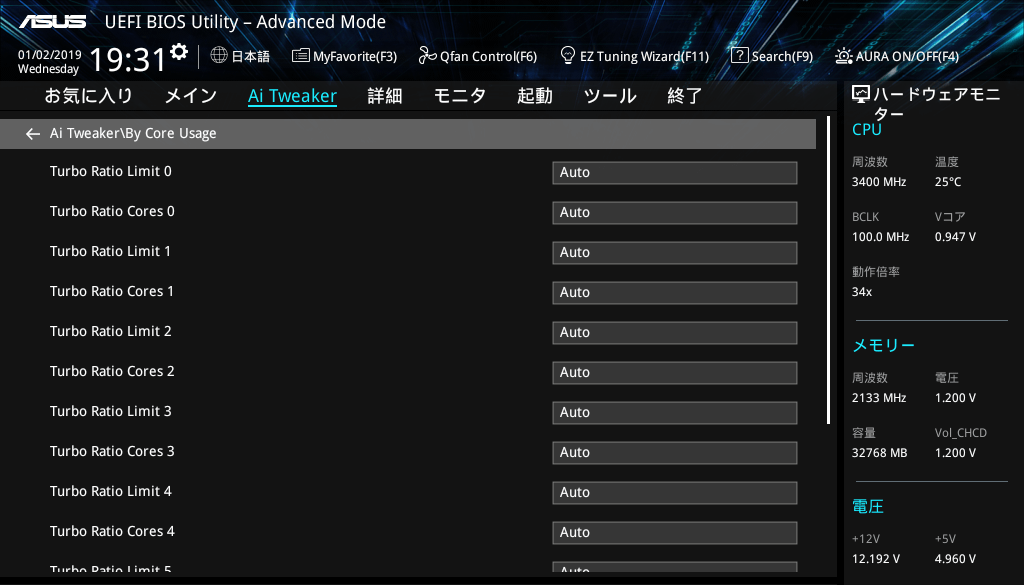Select the Turbo Ratio Limit 2 label
Viewport: 1024px width, 585px height.
tap(110, 331)
